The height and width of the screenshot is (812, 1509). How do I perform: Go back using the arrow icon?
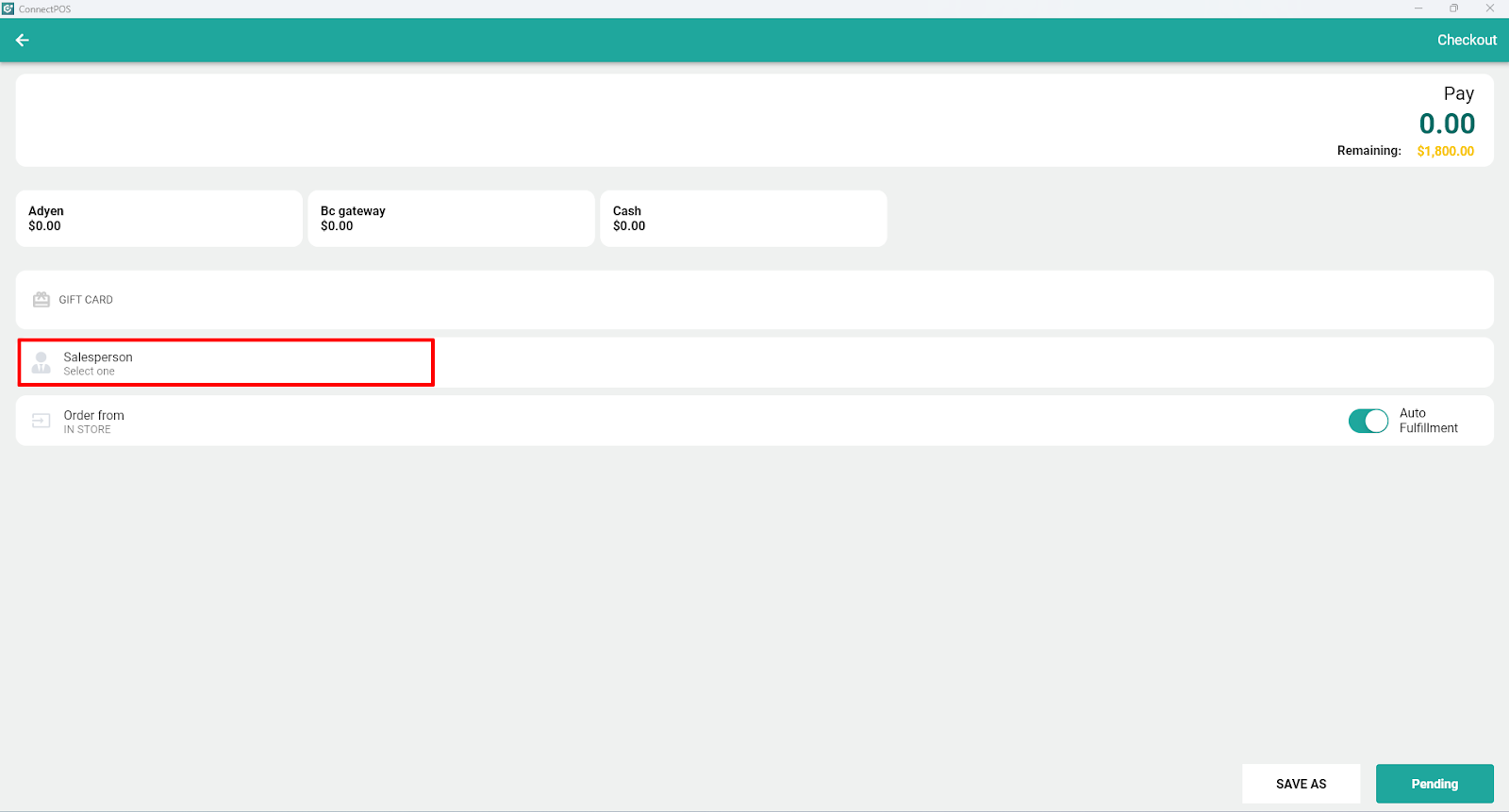[x=22, y=40]
